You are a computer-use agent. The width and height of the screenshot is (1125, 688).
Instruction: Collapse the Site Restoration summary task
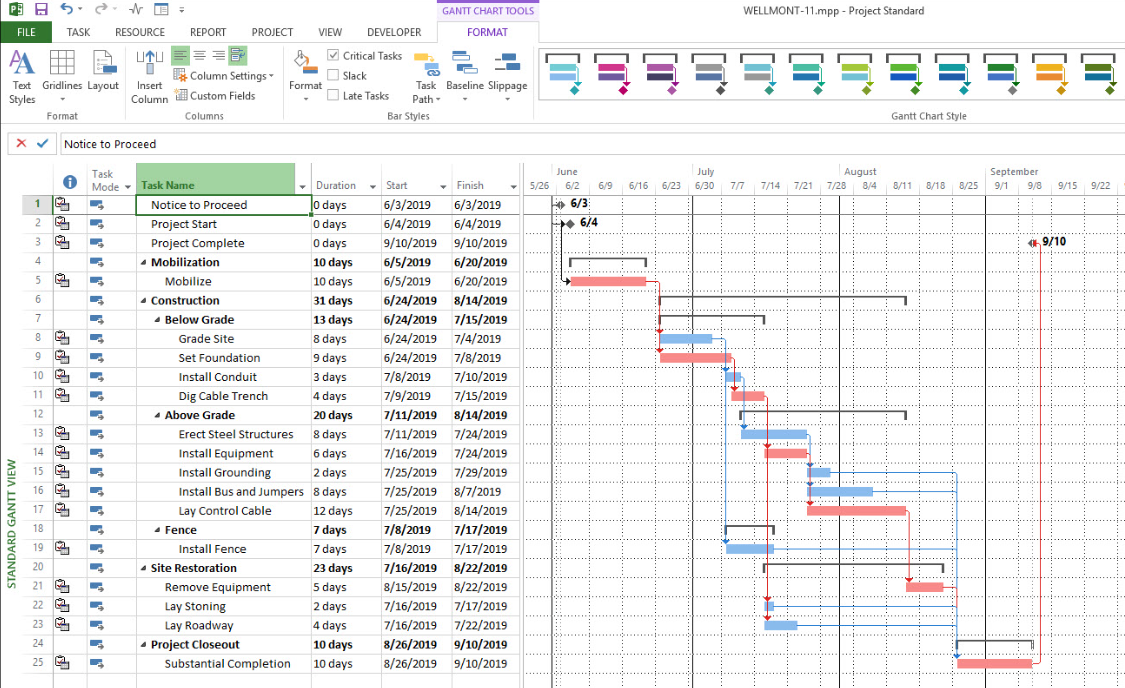point(143,568)
